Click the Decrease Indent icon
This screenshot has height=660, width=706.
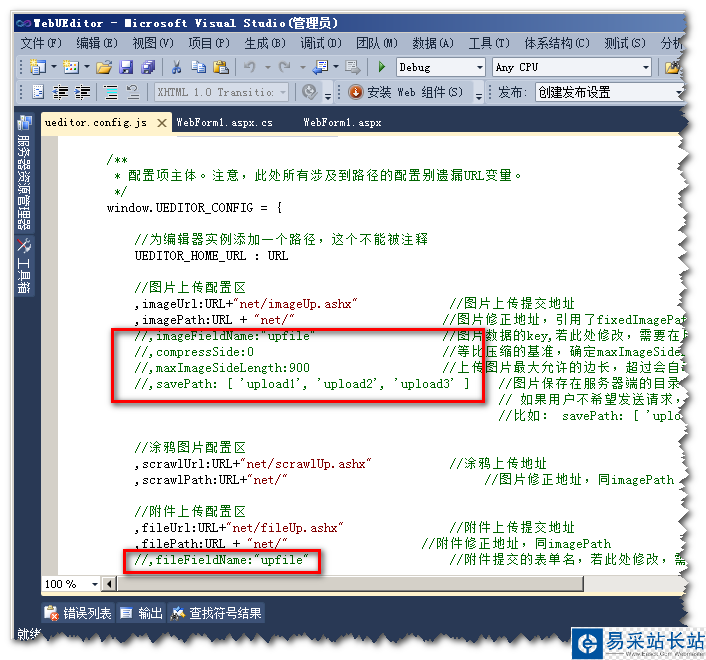(60, 92)
